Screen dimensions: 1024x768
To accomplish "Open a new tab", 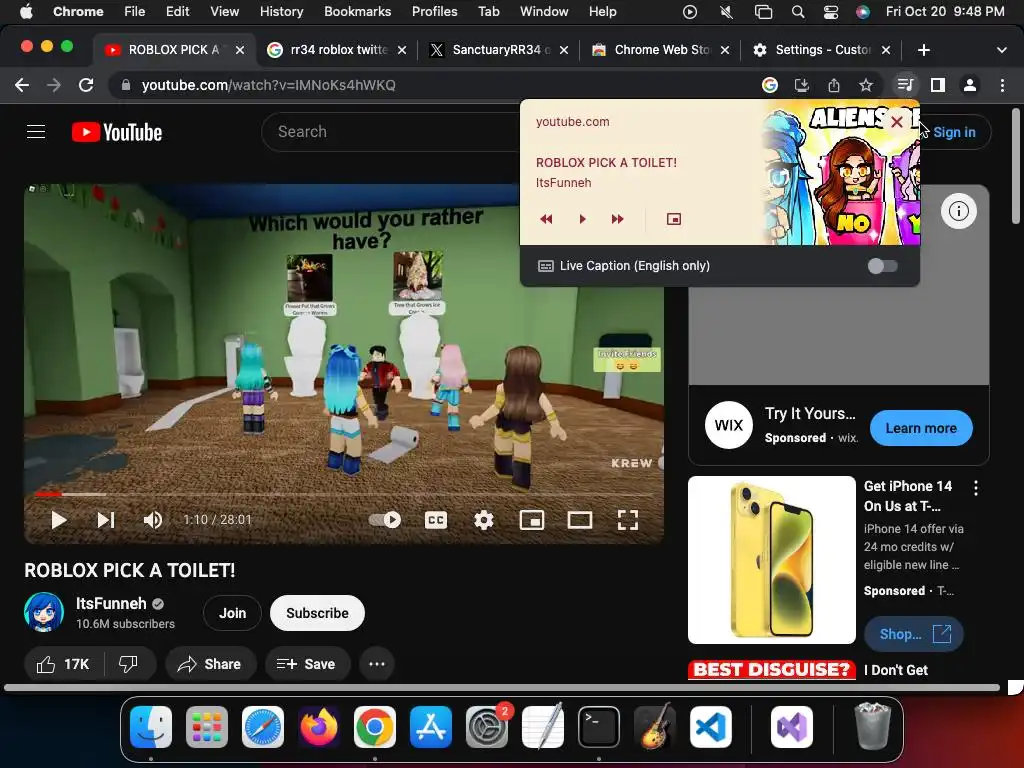I will point(923,50).
